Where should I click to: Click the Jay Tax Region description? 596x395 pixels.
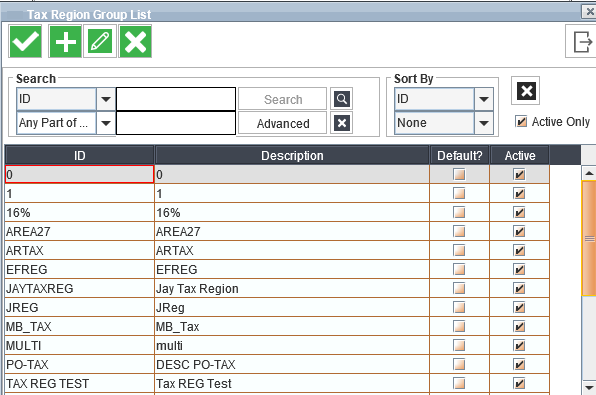(x=292, y=288)
